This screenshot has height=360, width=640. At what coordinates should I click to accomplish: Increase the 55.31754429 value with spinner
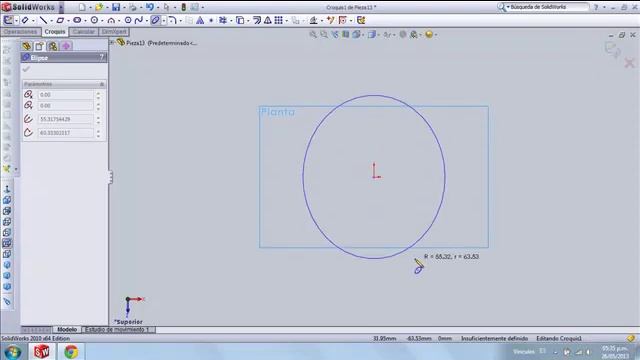(x=98, y=117)
